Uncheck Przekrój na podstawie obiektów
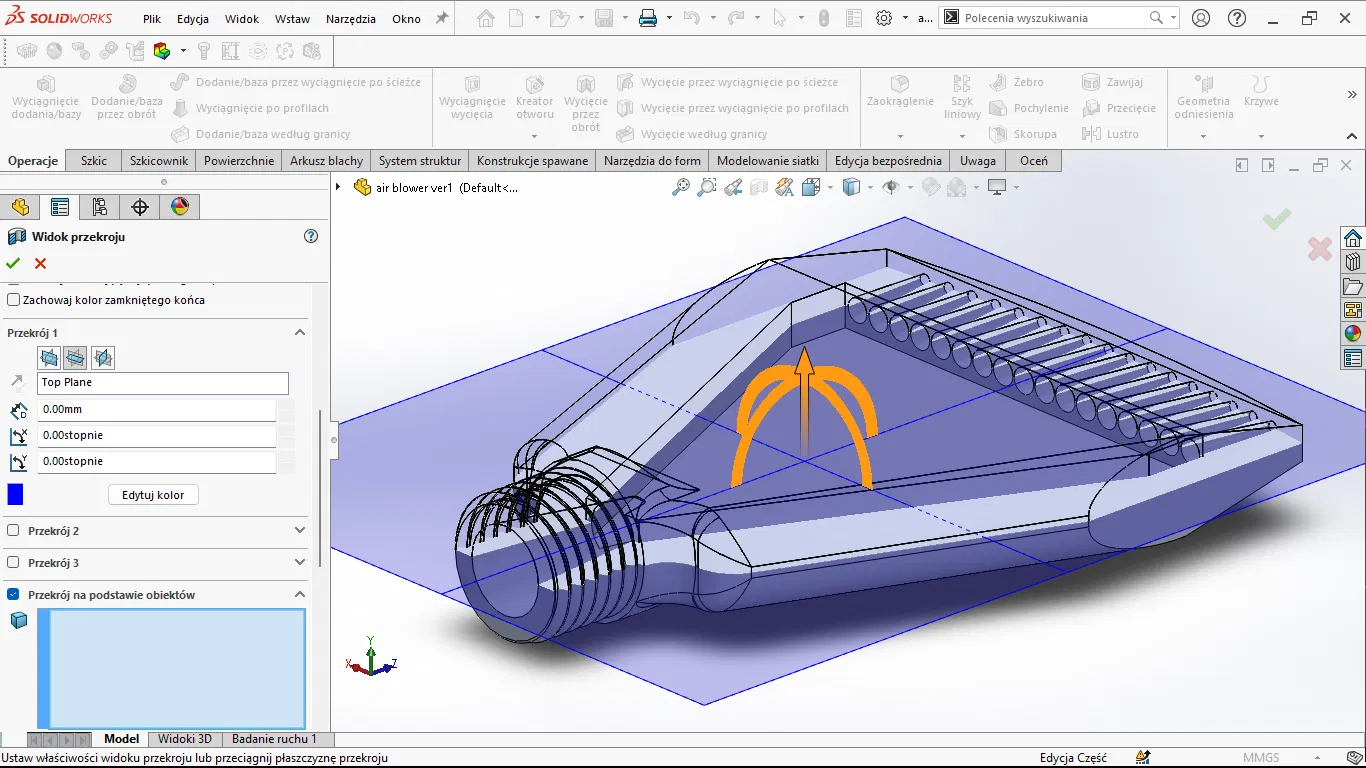This screenshot has height=768, width=1366. [x=14, y=595]
